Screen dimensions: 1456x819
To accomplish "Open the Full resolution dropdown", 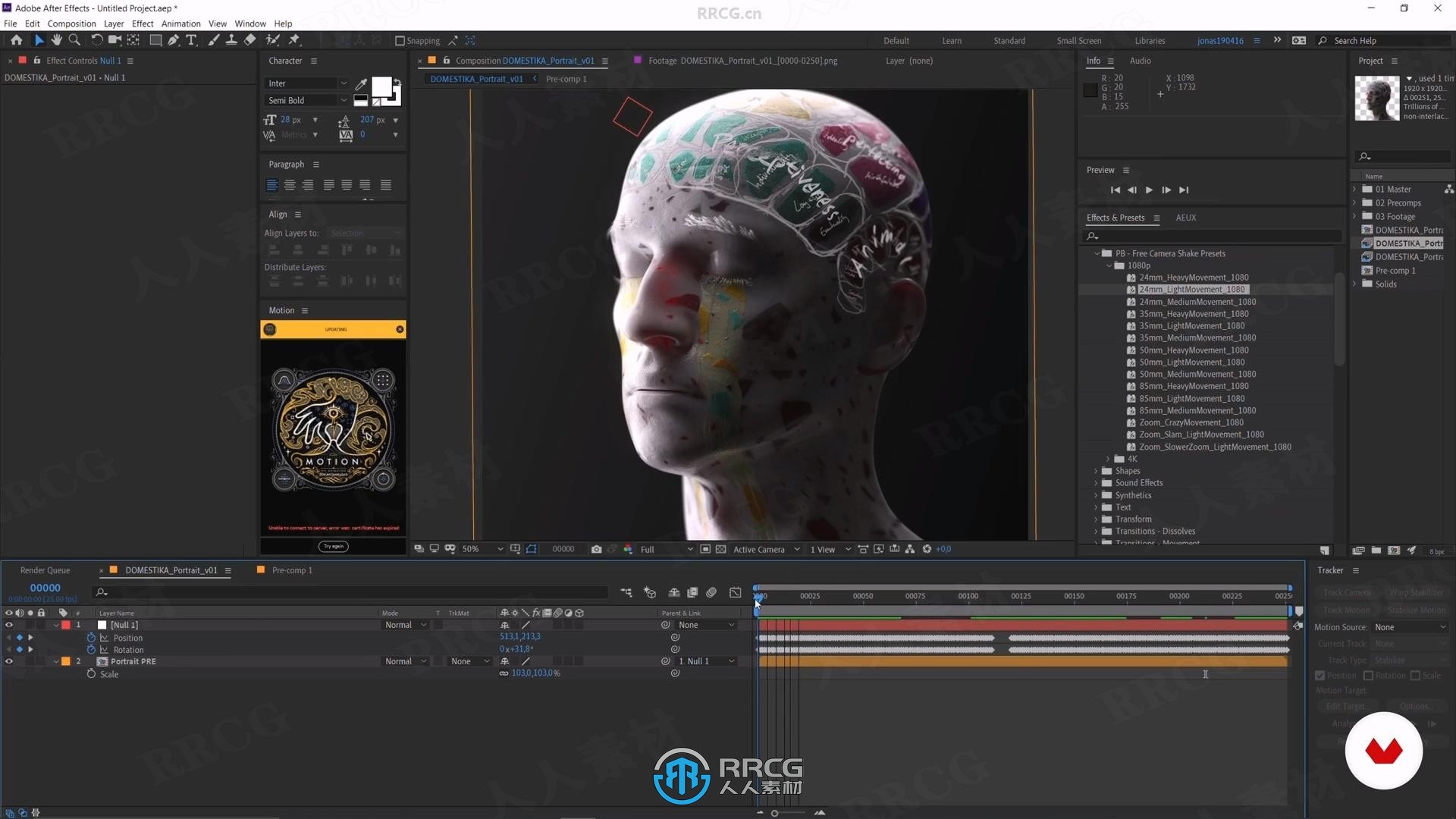I will click(667, 549).
